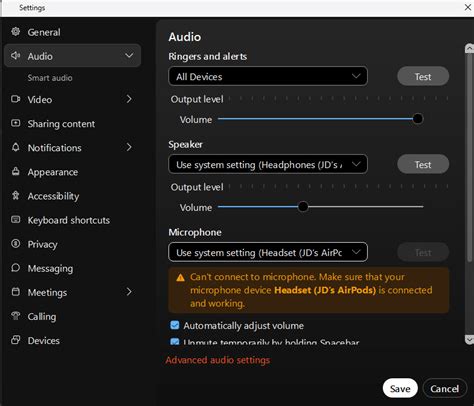474x406 pixels.
Task: Save the audio settings
Action: [400, 388]
